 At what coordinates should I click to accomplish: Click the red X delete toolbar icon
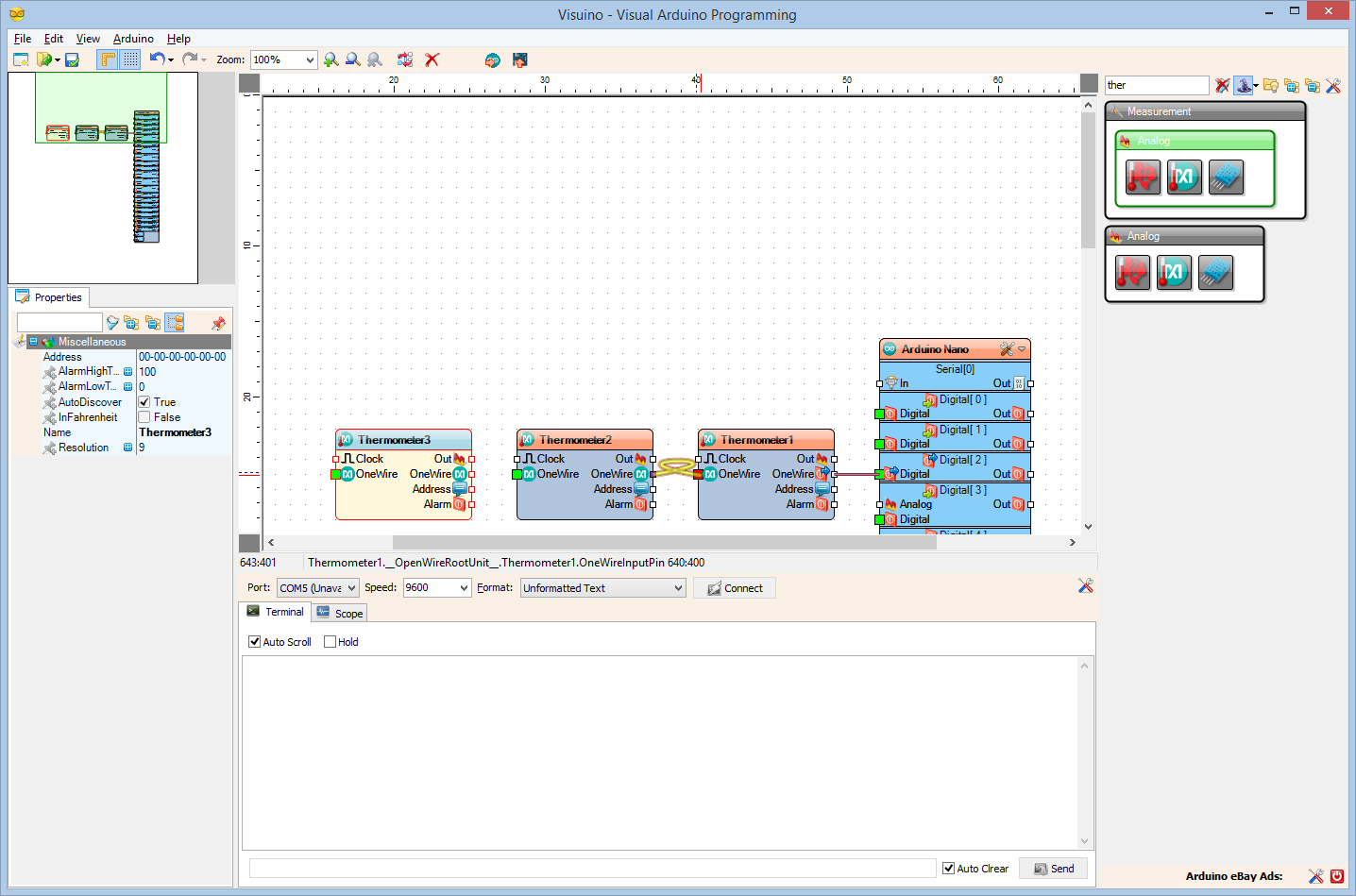point(432,59)
